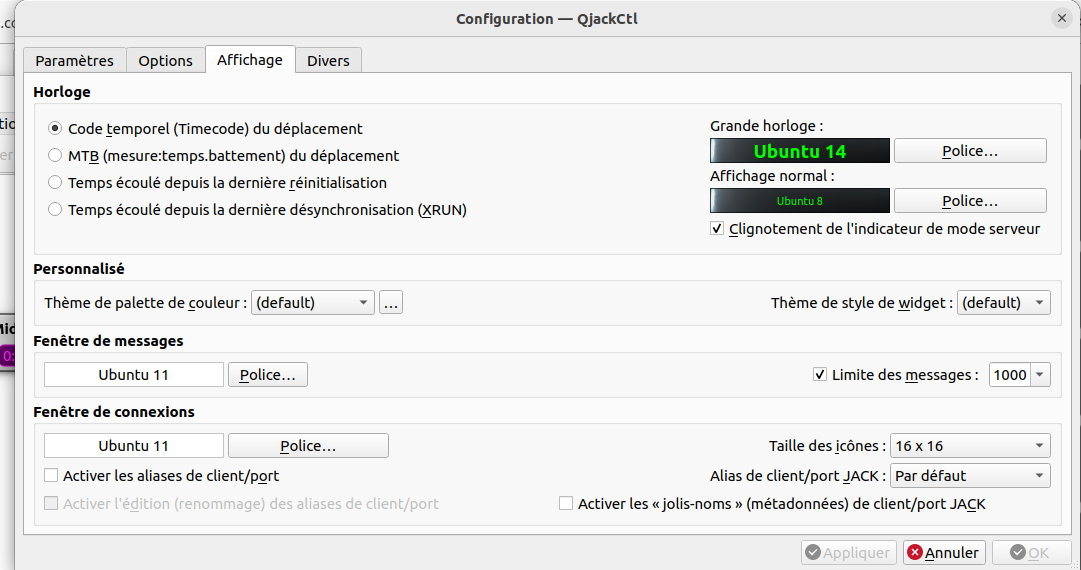Choose Temps écoulé depuis la dernière réinitialisation

coord(55,183)
